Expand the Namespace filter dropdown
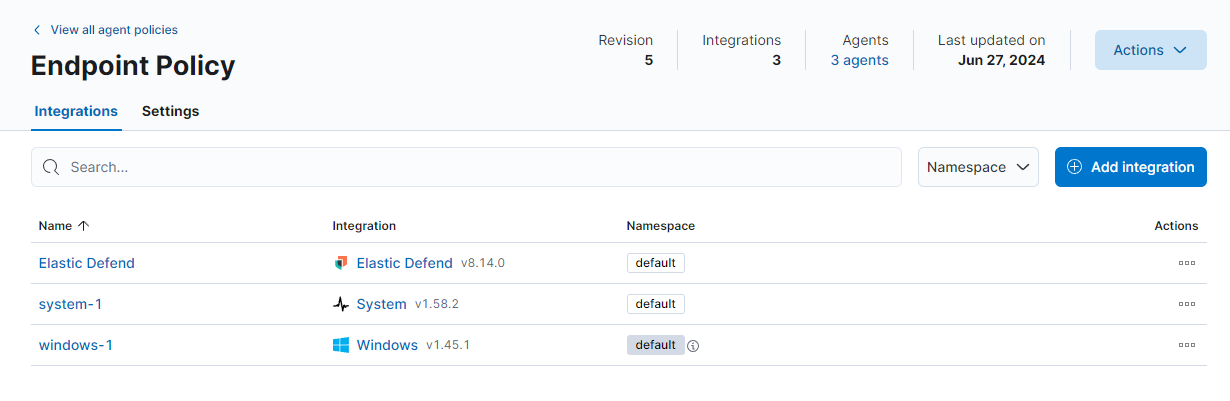 click(977, 167)
